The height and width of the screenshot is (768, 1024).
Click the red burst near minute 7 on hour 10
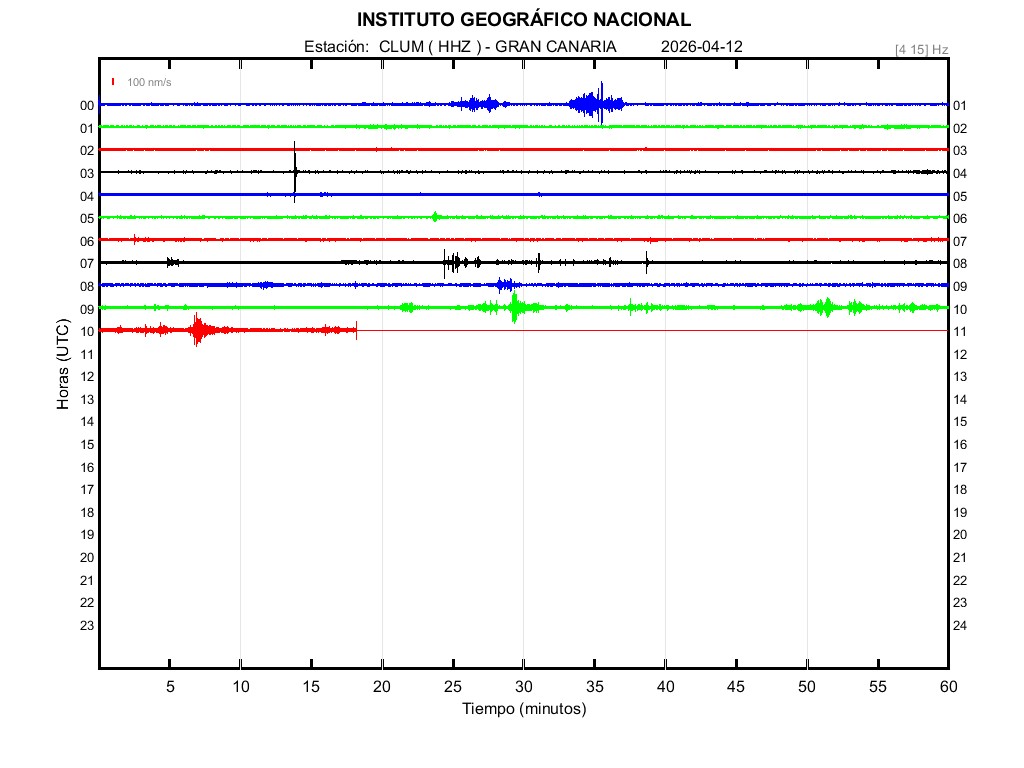[197, 329]
